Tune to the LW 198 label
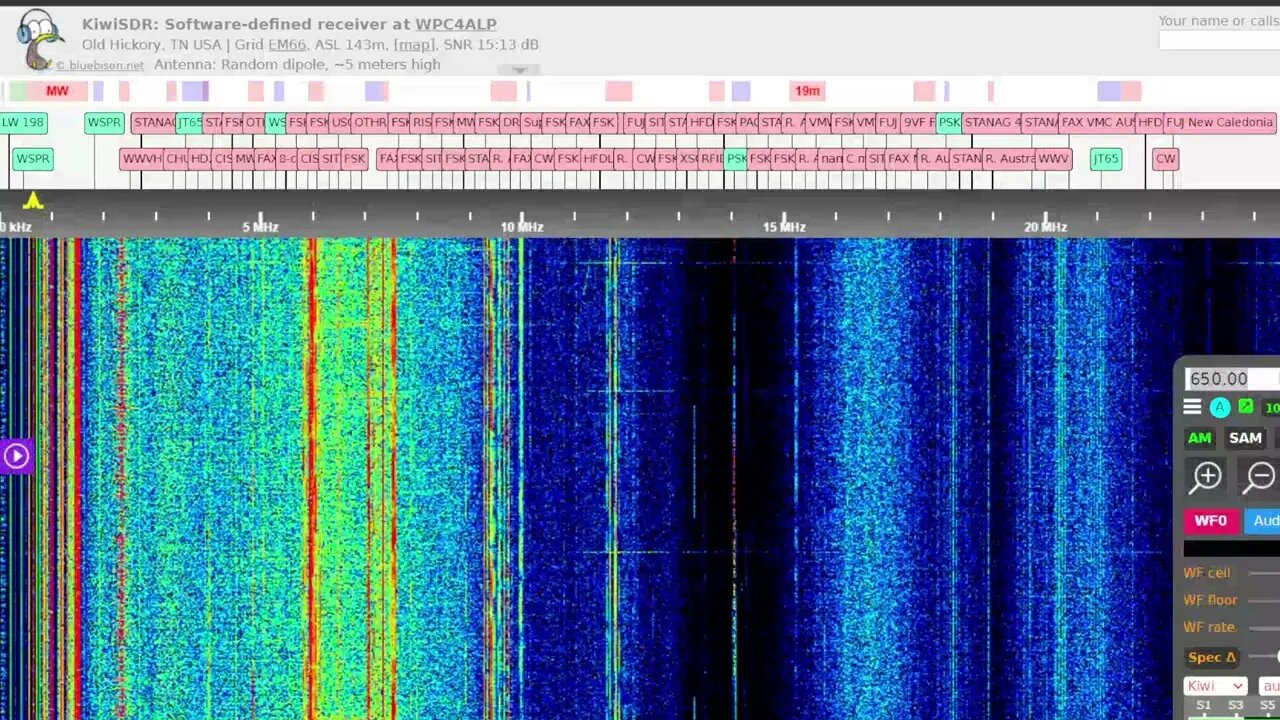 [23, 123]
